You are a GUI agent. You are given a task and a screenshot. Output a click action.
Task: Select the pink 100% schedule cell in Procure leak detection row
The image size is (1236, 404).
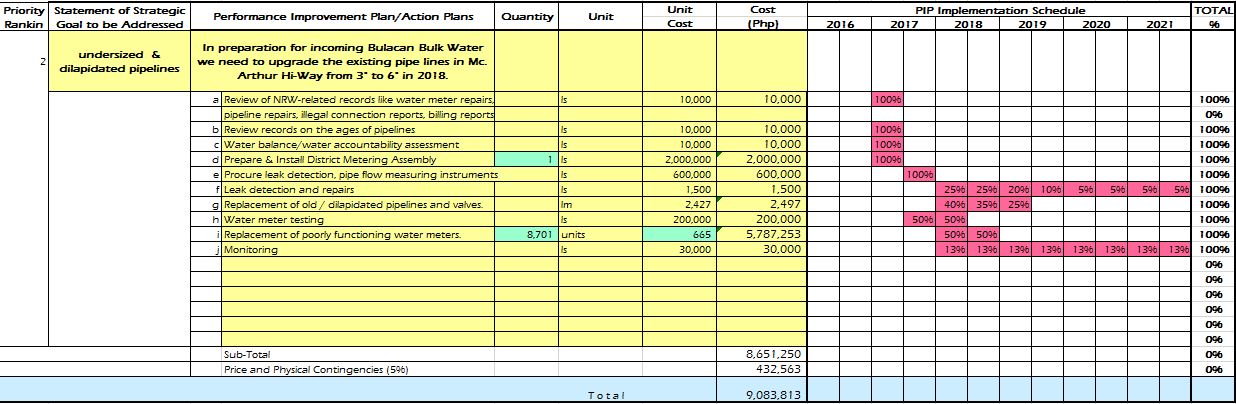(918, 175)
